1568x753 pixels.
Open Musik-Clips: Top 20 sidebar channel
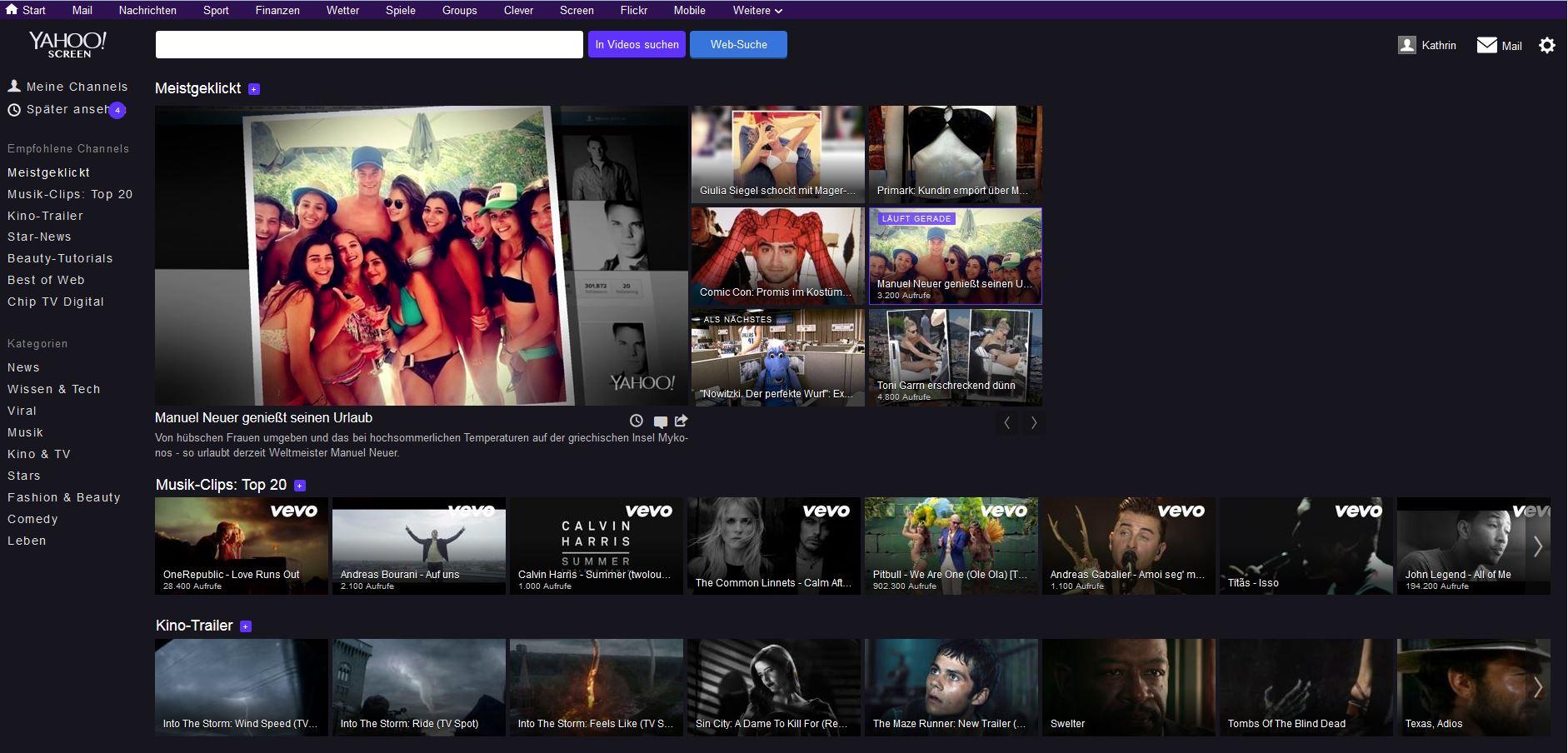tap(70, 194)
